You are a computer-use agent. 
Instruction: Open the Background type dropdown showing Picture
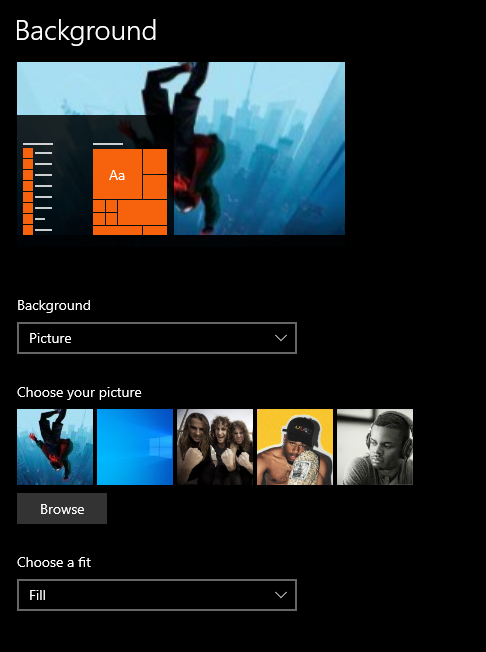point(157,338)
